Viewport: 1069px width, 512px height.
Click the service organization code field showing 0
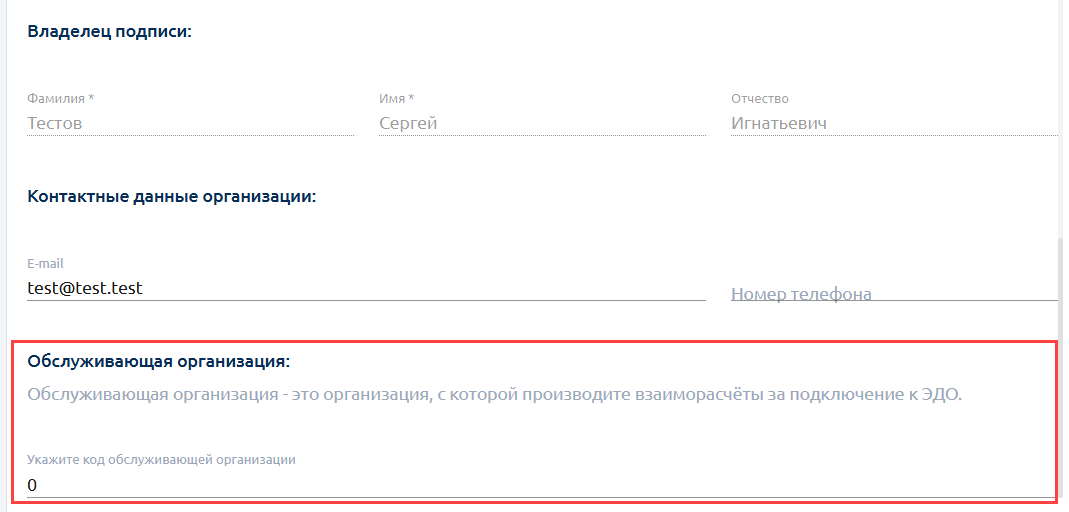pos(540,486)
